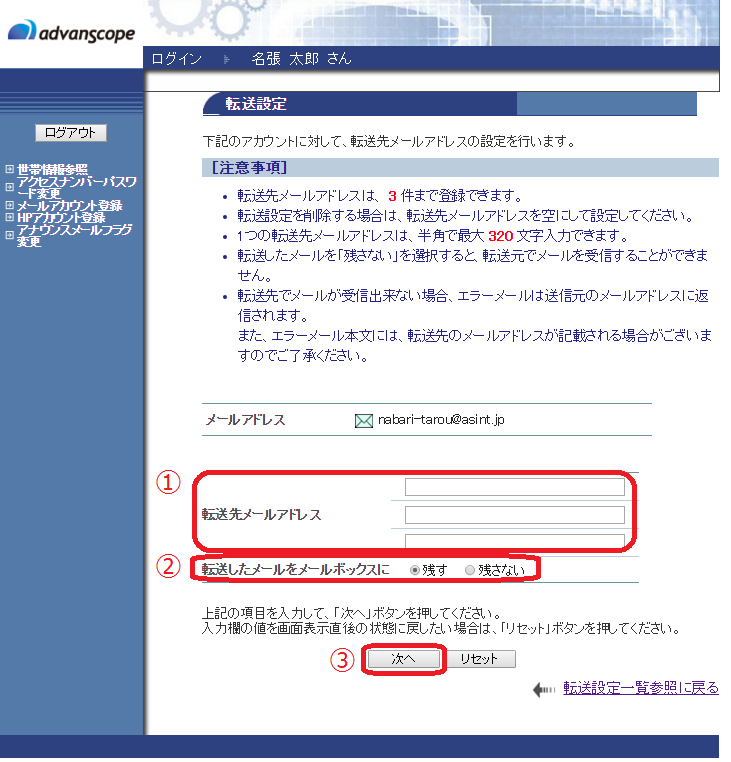Click the second 転送先メールアドレス input field
This screenshot has height=762, width=731.
[517, 517]
